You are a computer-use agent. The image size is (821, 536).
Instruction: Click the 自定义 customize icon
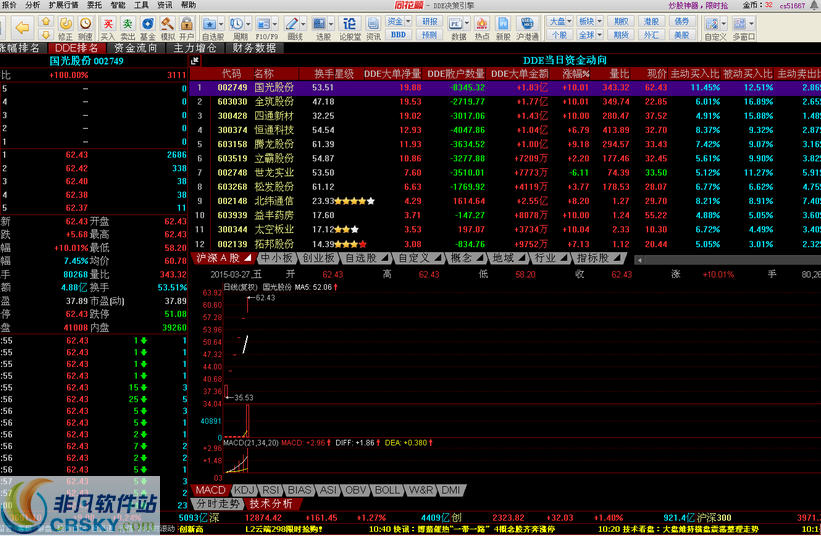click(712, 24)
